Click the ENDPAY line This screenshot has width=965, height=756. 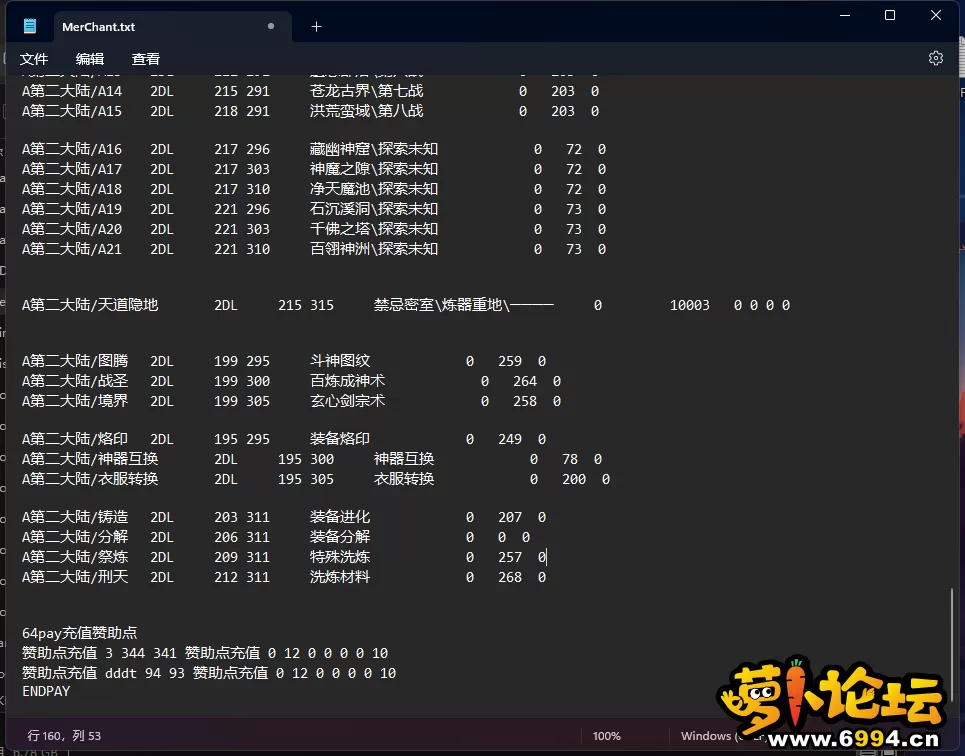pos(46,691)
